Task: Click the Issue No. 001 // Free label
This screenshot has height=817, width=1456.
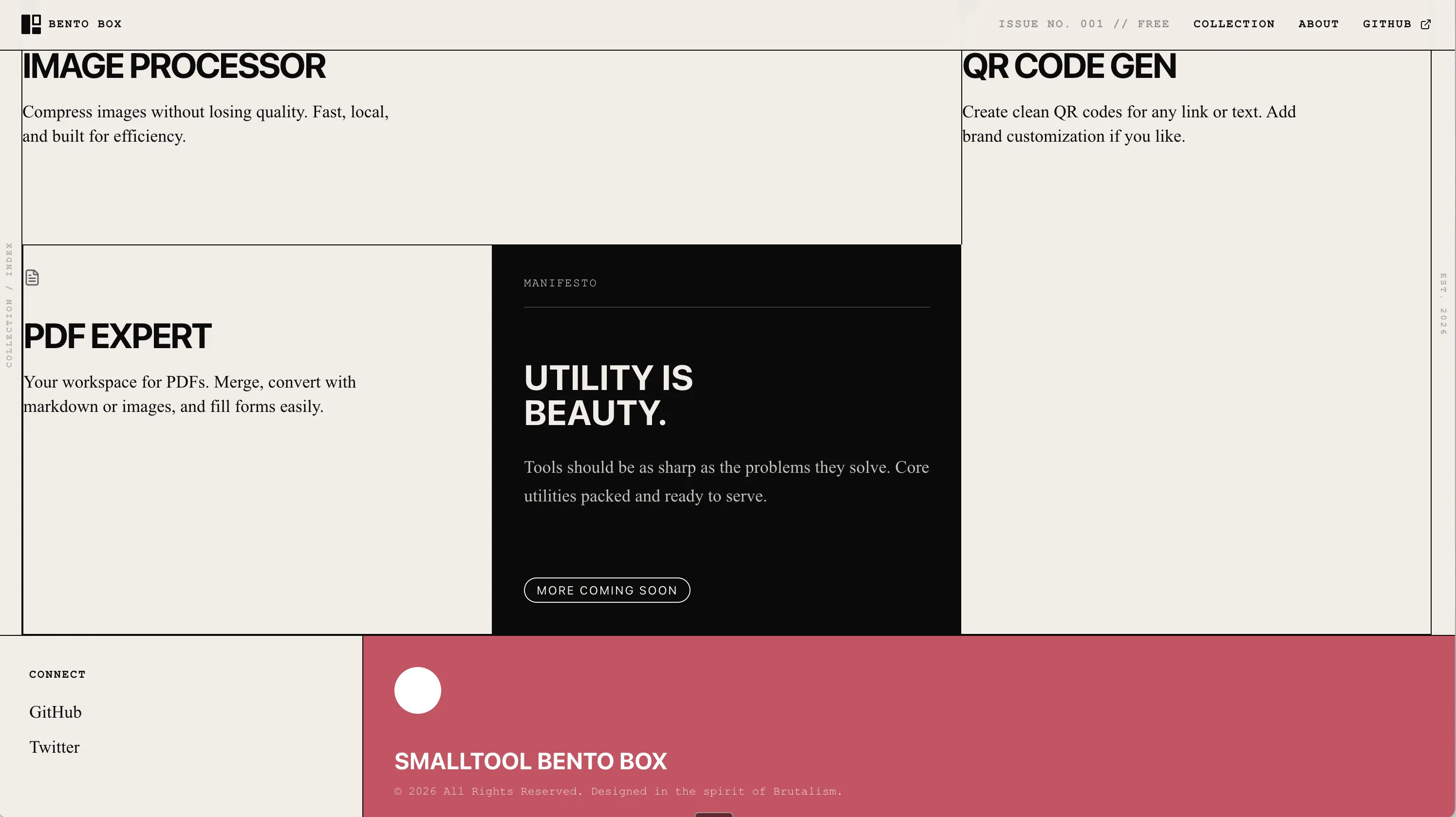Action: click(x=1083, y=24)
